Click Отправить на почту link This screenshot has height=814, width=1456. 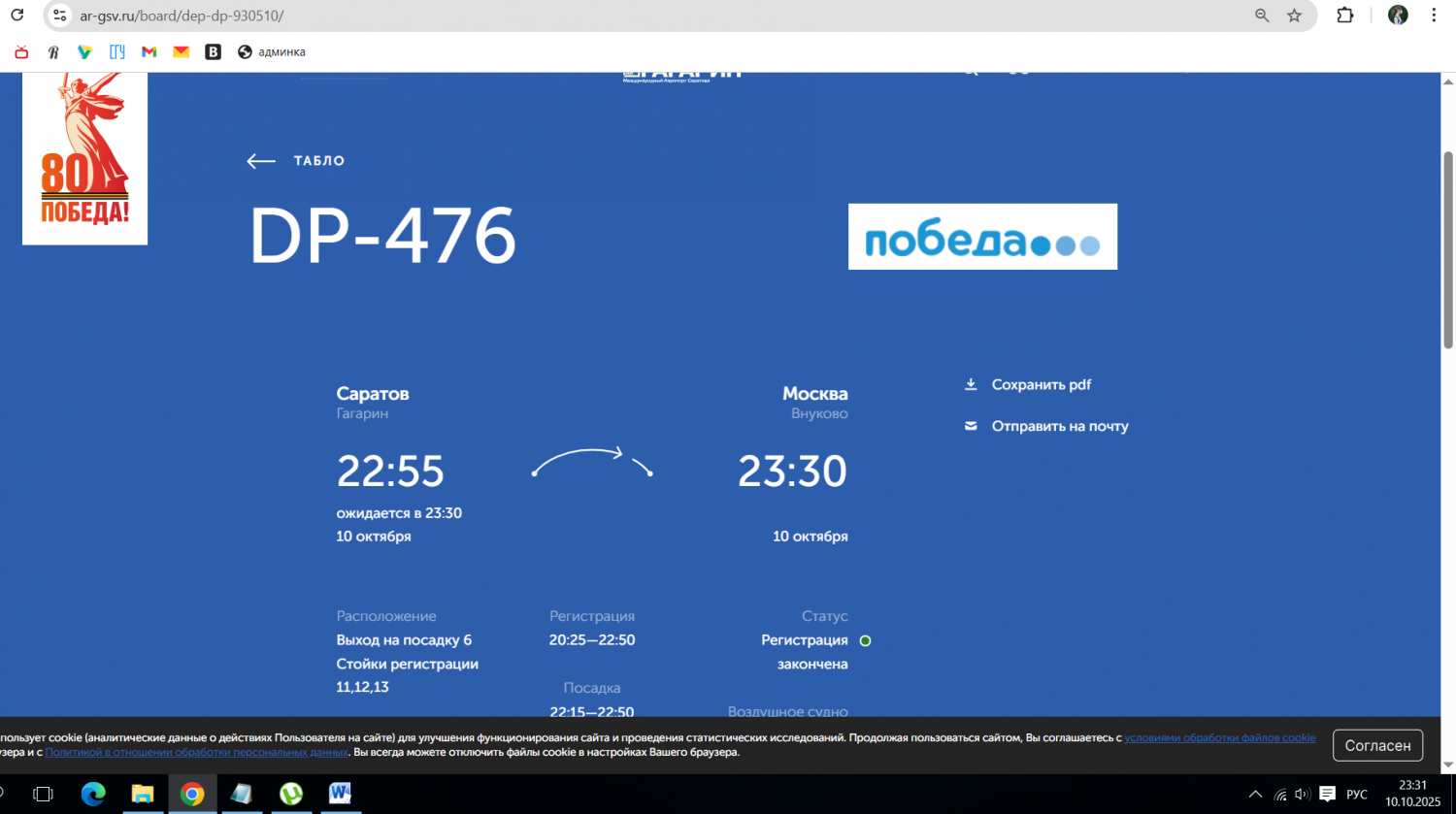pos(1059,426)
